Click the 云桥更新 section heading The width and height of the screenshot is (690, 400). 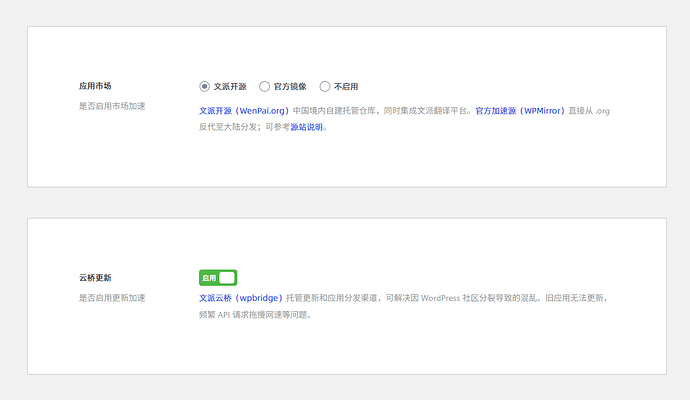95,277
